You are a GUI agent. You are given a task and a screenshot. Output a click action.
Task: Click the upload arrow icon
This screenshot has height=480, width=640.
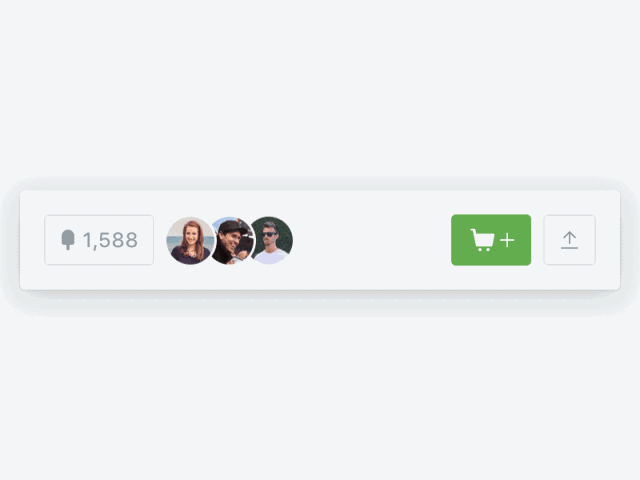(x=569, y=240)
